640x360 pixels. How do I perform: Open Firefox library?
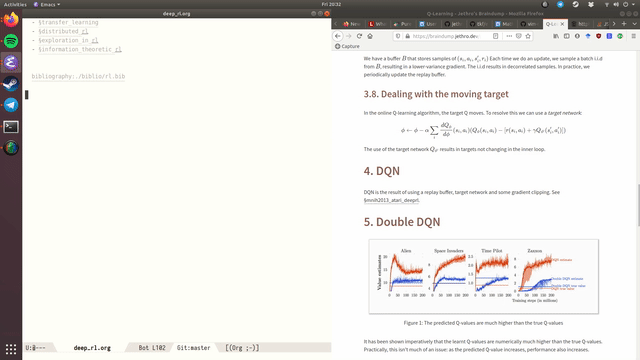pos(556,36)
